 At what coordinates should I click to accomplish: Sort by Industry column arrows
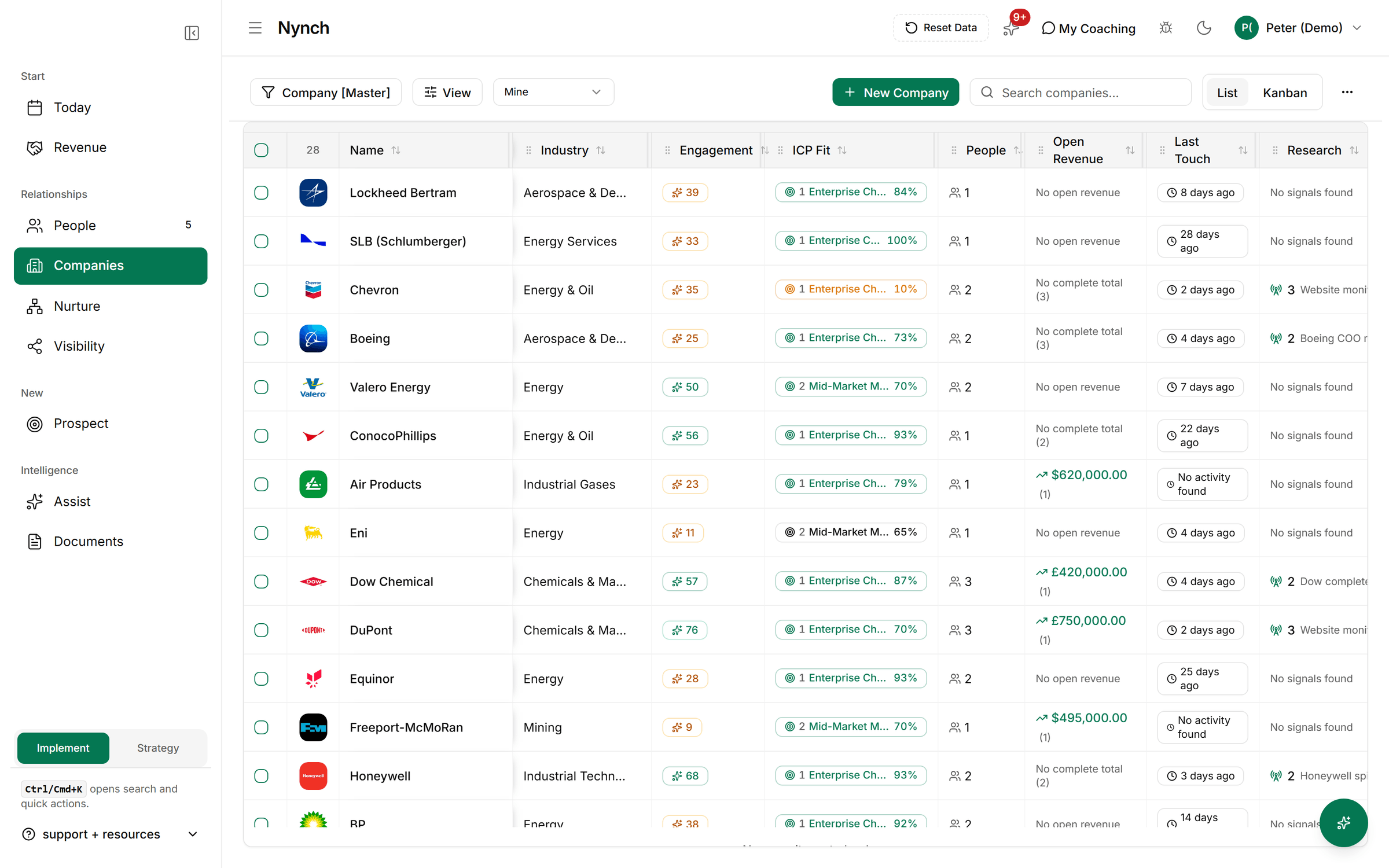[x=601, y=150]
